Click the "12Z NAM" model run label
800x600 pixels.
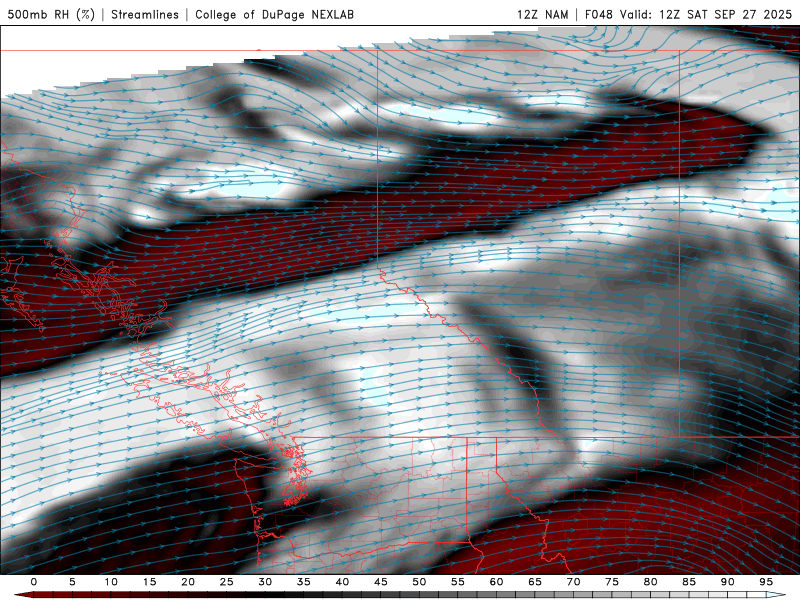(543, 14)
